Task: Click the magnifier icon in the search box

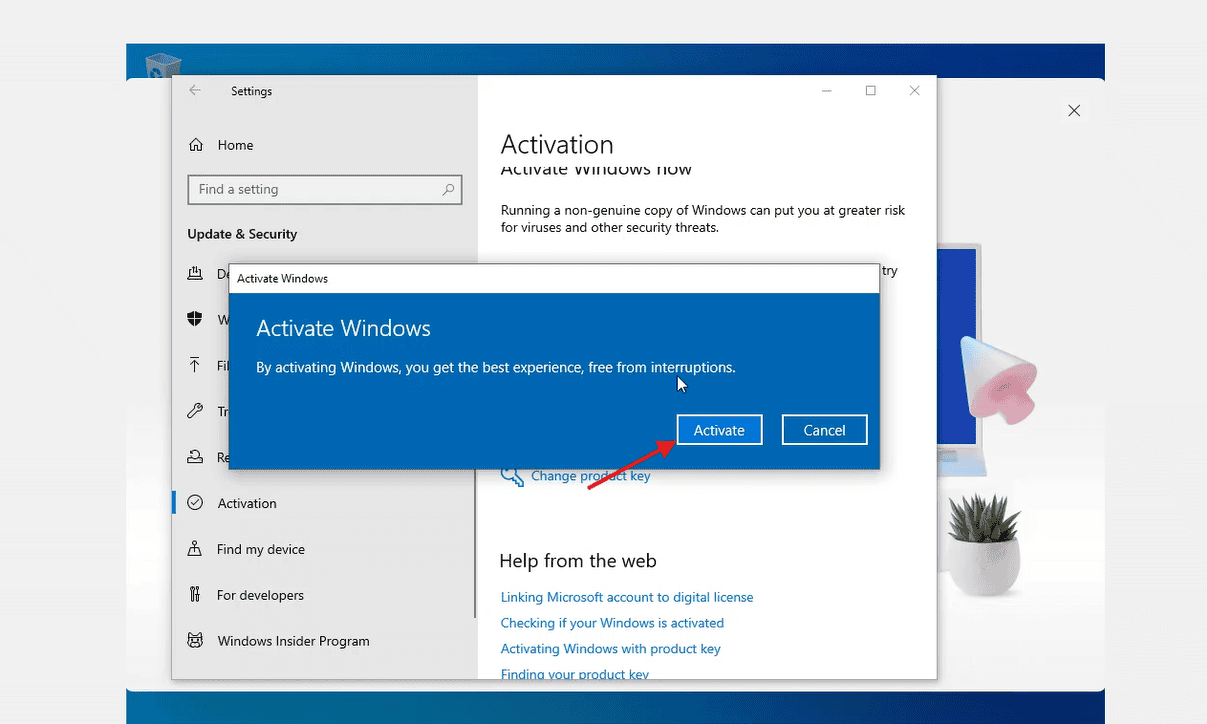Action: tap(448, 189)
